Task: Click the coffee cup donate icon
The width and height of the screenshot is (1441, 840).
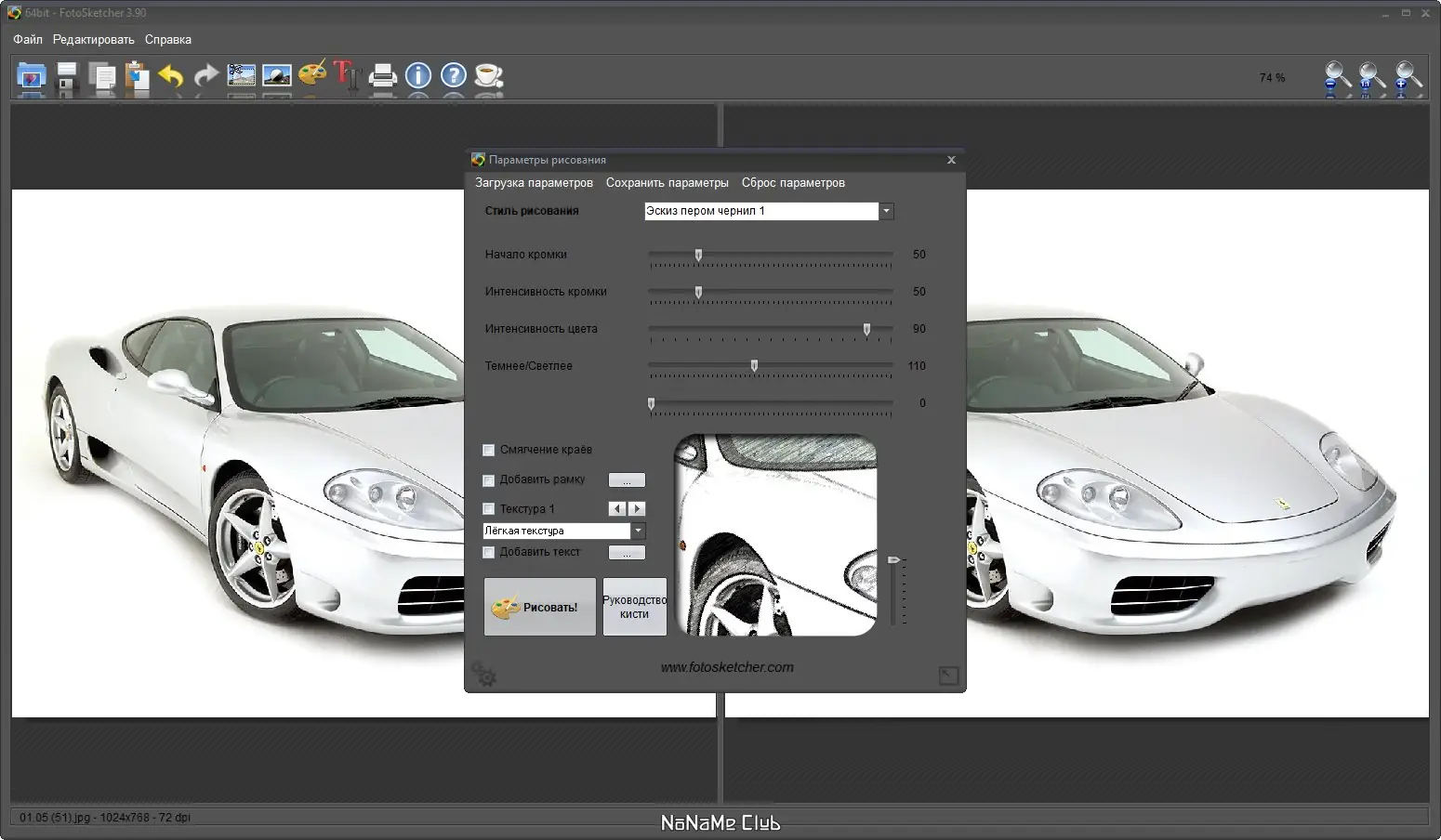Action: coord(488,75)
